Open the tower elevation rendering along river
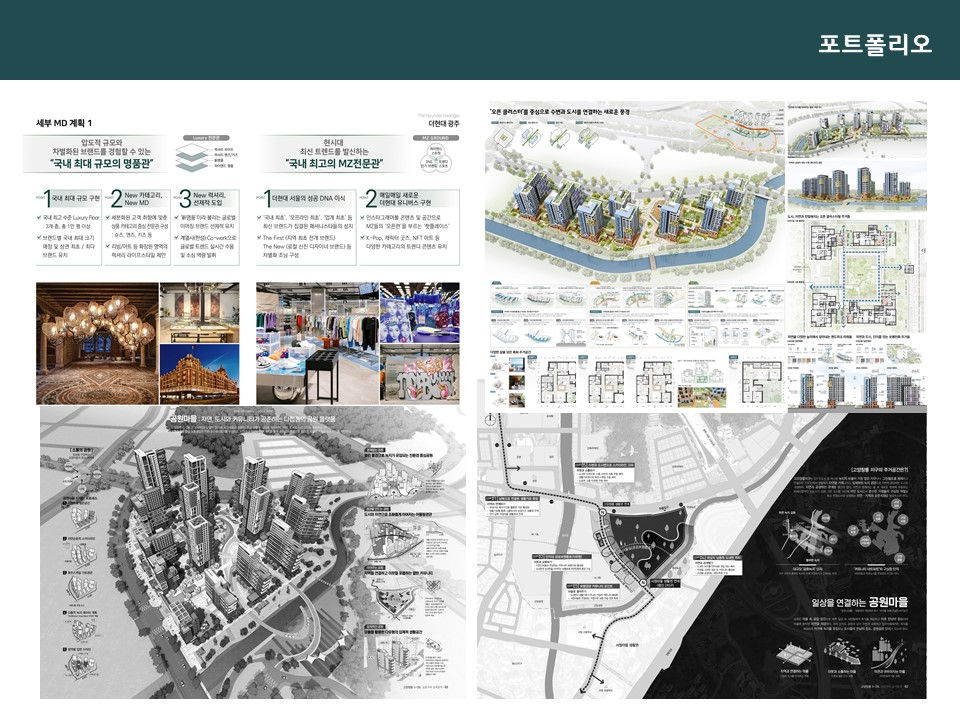The height and width of the screenshot is (720, 960). [x=857, y=186]
